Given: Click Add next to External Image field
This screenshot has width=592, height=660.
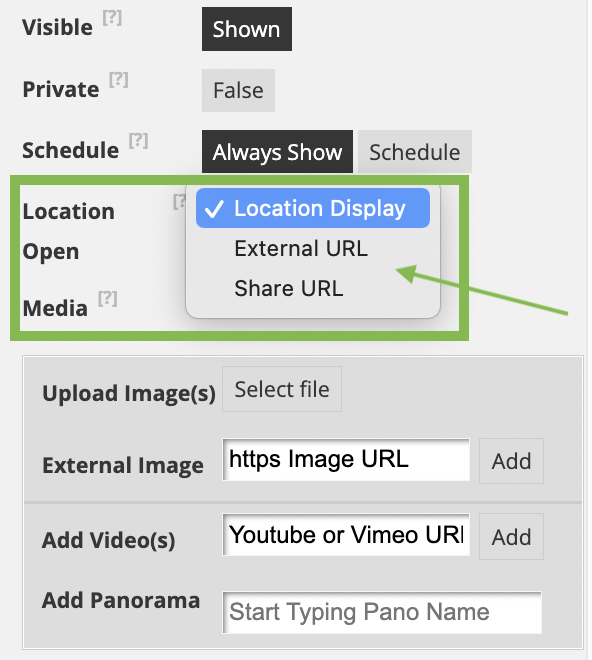Looking at the screenshot, I should [511, 461].
